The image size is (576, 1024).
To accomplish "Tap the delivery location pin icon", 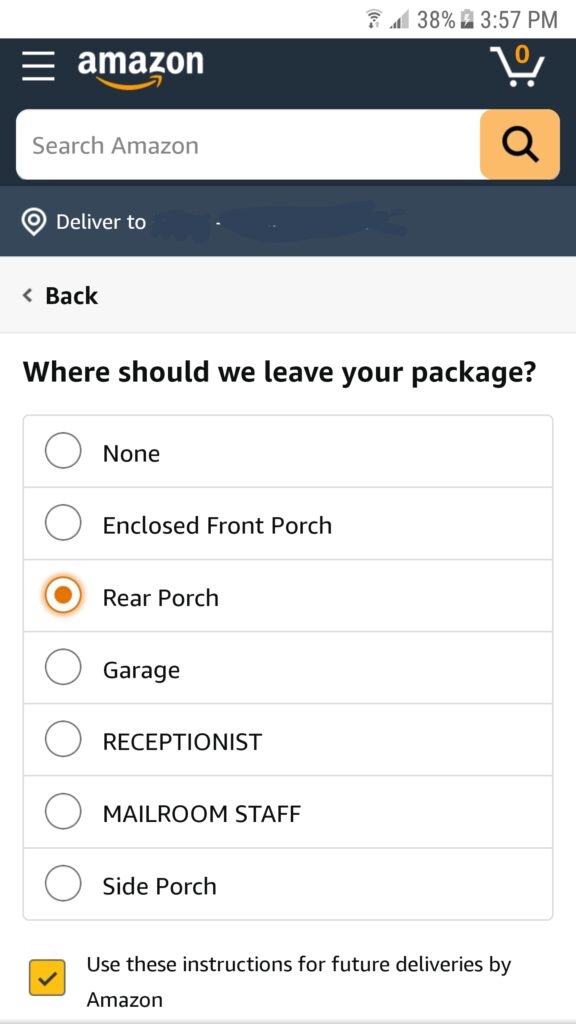I will click(x=33, y=222).
